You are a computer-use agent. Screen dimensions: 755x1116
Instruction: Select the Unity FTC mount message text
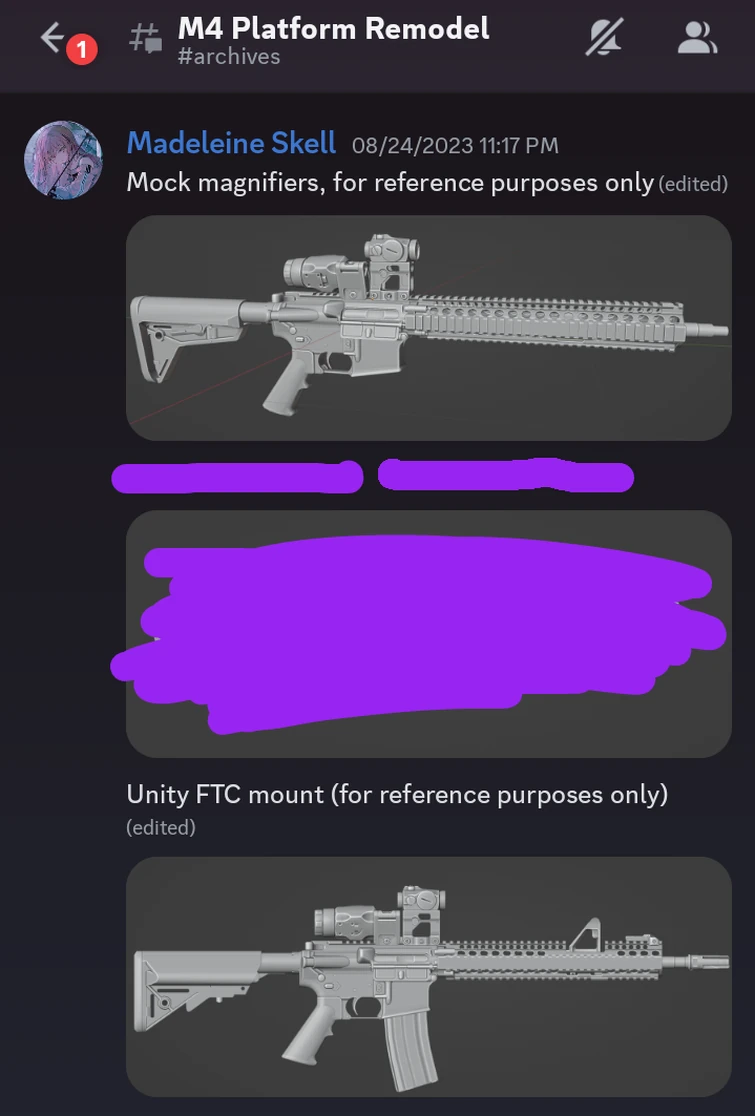click(x=397, y=794)
